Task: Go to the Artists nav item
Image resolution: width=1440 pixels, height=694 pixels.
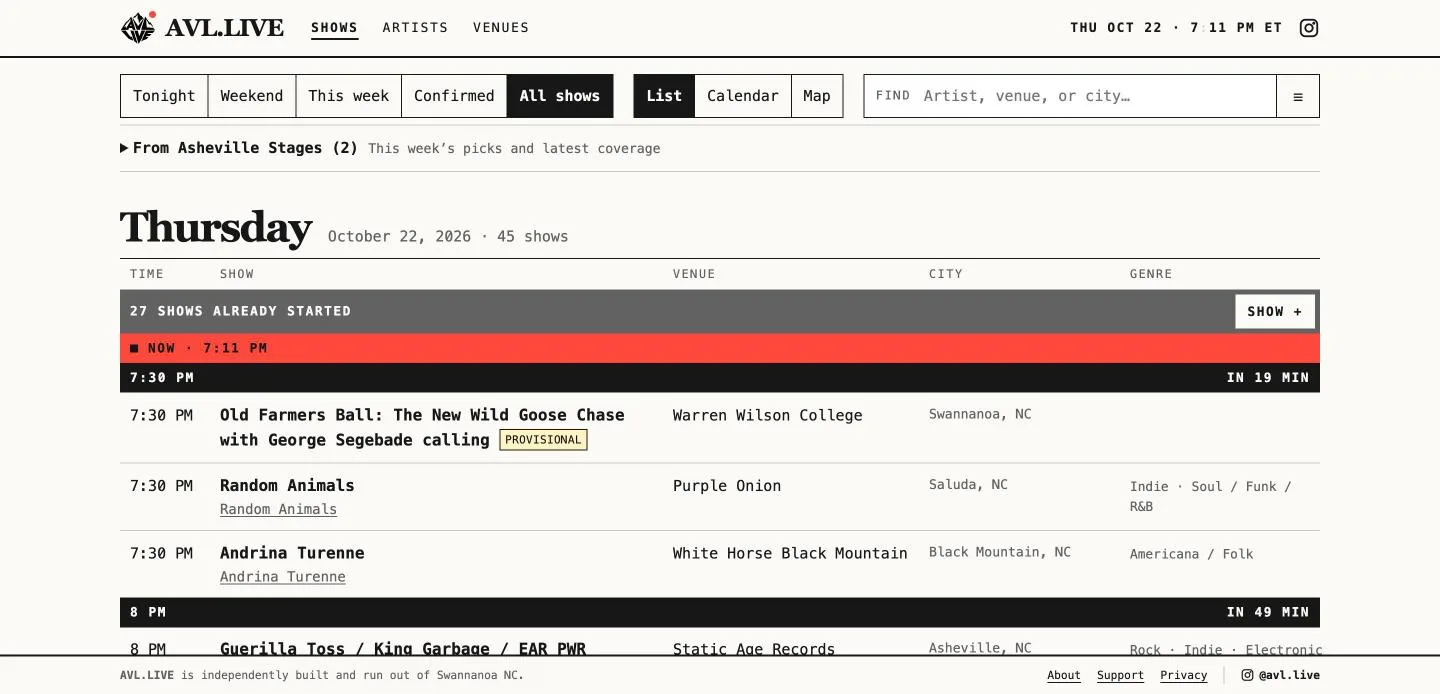Action: coord(415,28)
